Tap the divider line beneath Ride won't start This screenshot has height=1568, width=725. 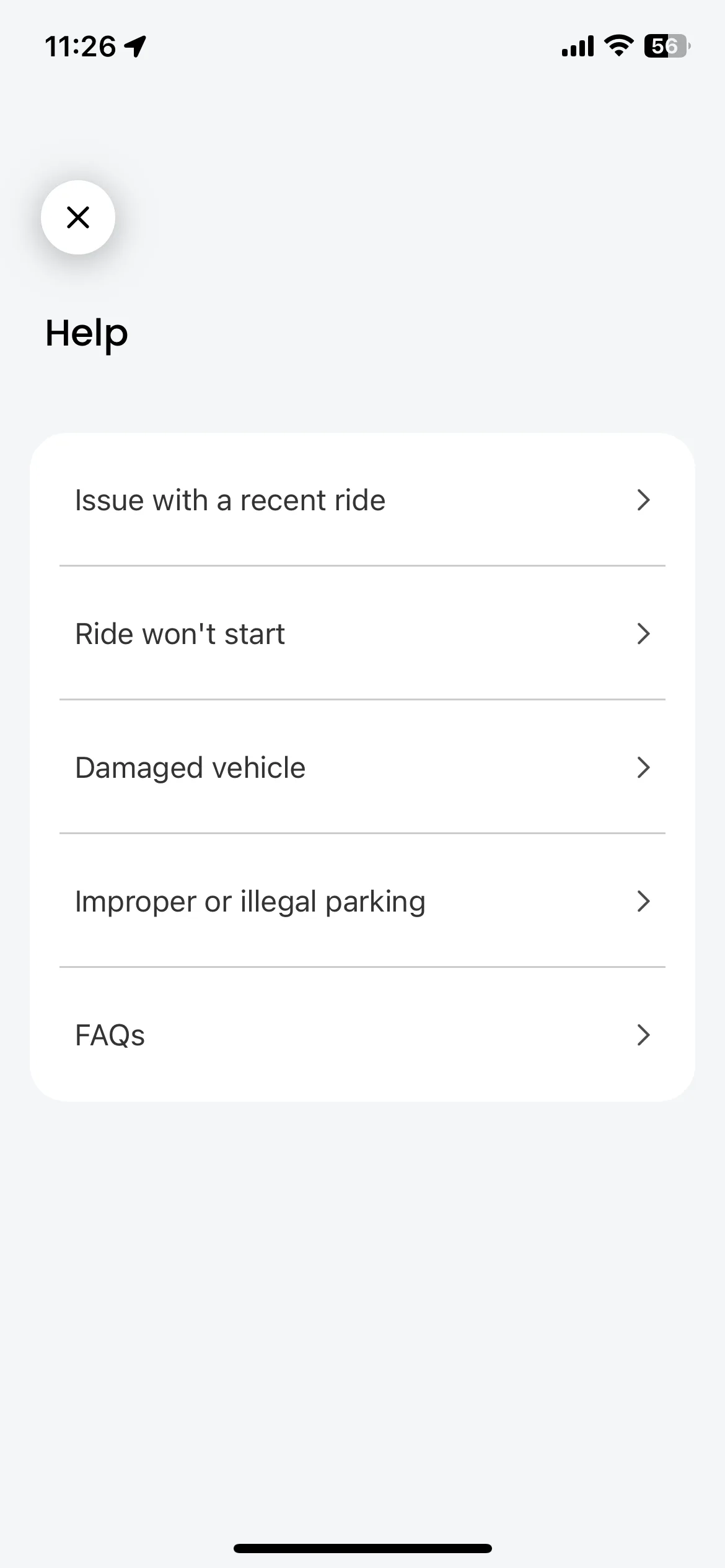[x=362, y=699]
